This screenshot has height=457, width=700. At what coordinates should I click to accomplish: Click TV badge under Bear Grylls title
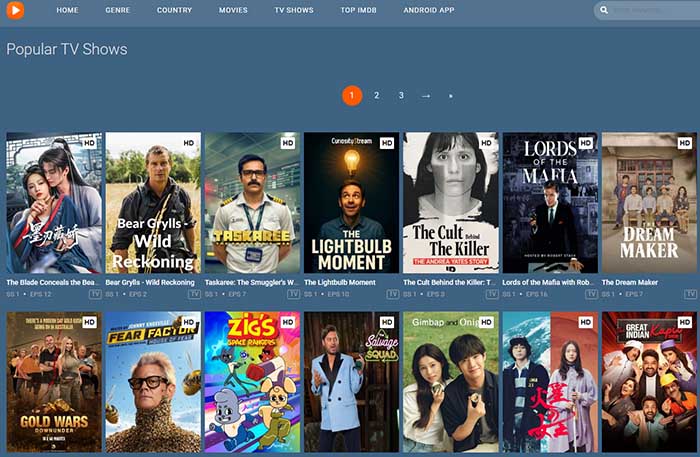pyautogui.click(x=194, y=294)
